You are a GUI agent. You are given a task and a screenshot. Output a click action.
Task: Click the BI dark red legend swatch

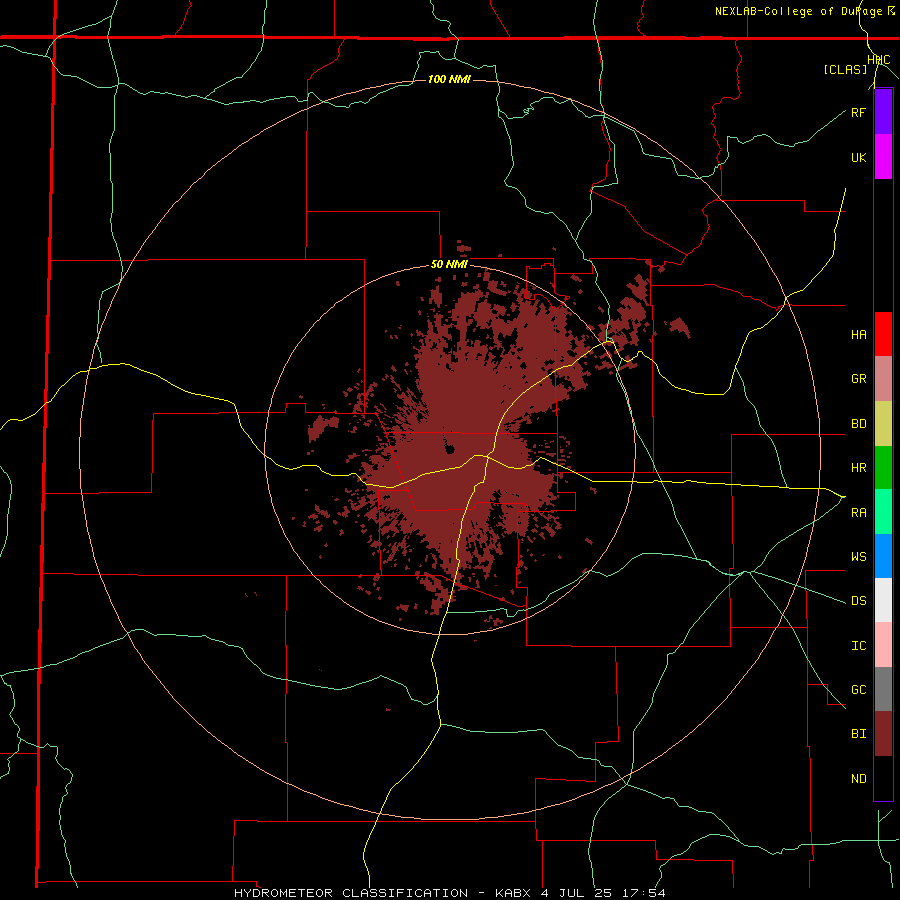pos(883,734)
